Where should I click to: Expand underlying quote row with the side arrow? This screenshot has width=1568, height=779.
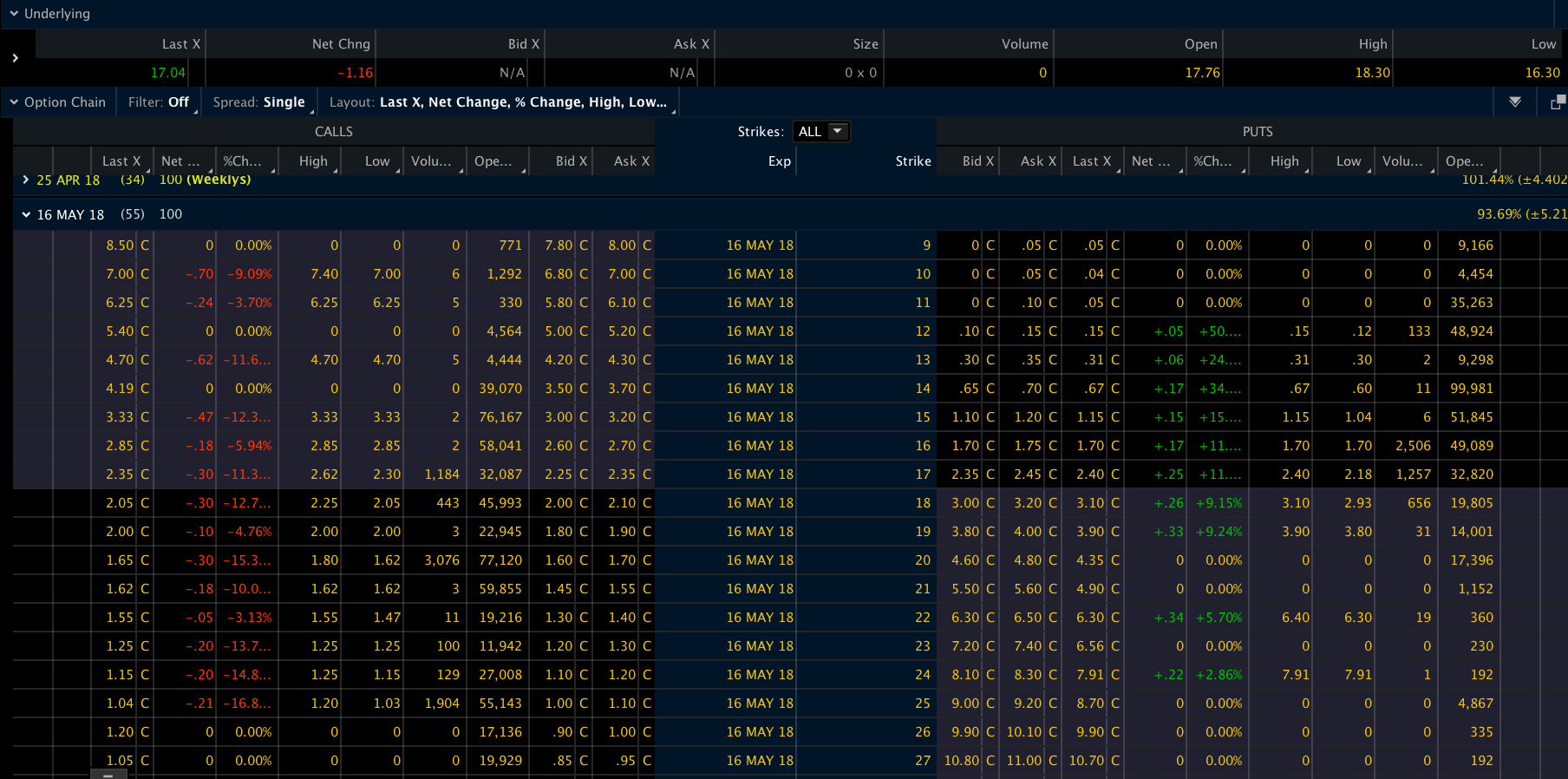[16, 58]
